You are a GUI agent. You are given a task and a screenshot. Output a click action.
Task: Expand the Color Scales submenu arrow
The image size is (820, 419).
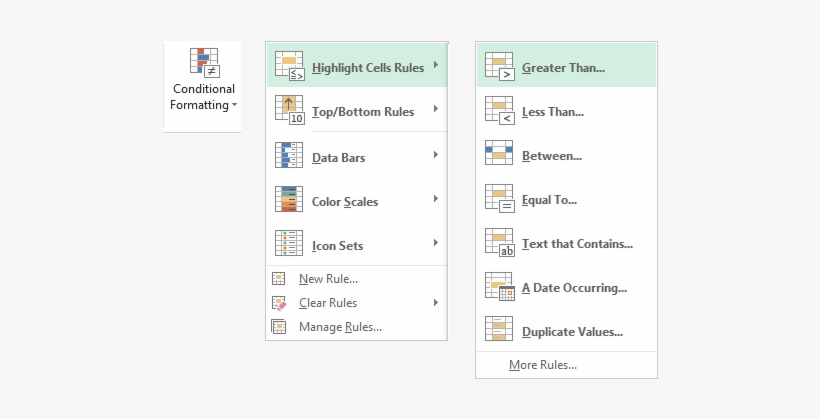coord(436,199)
